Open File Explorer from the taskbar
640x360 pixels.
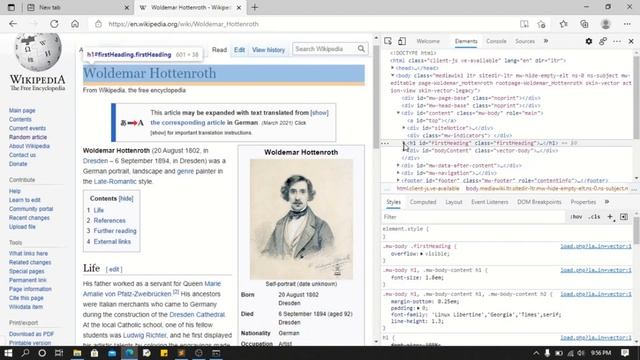click(77, 353)
